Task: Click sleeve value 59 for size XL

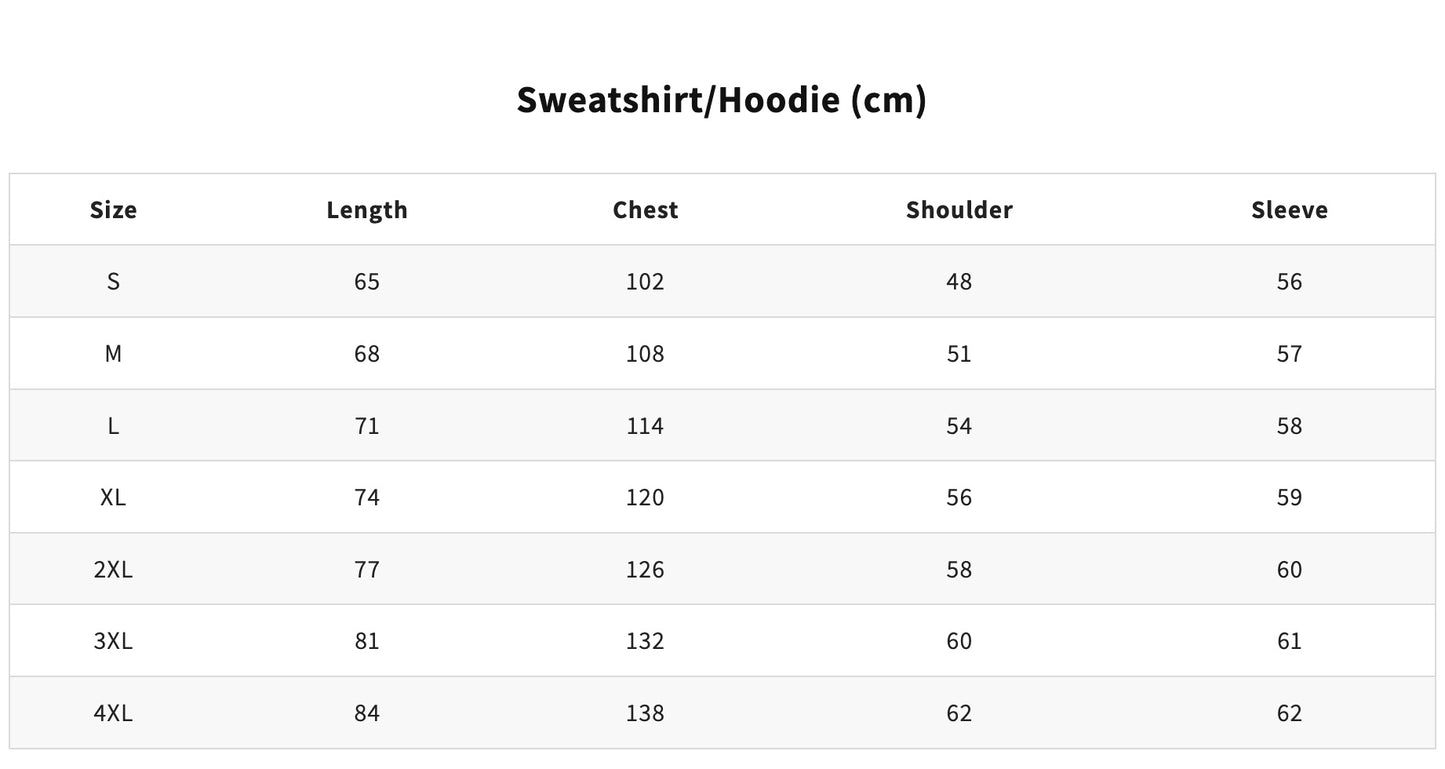Action: coord(1289,498)
